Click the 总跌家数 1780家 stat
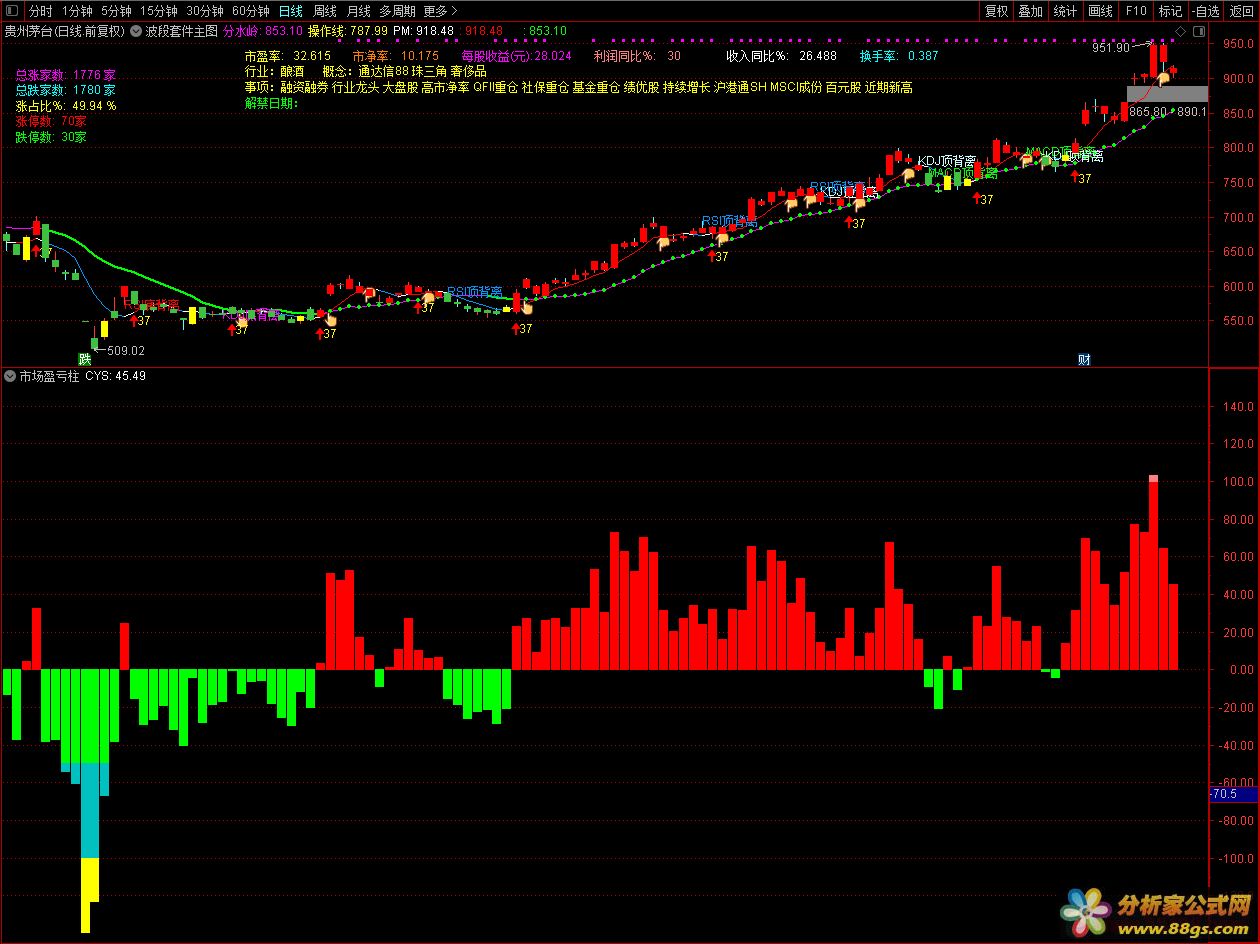This screenshot has height=944, width=1260. 66,90
